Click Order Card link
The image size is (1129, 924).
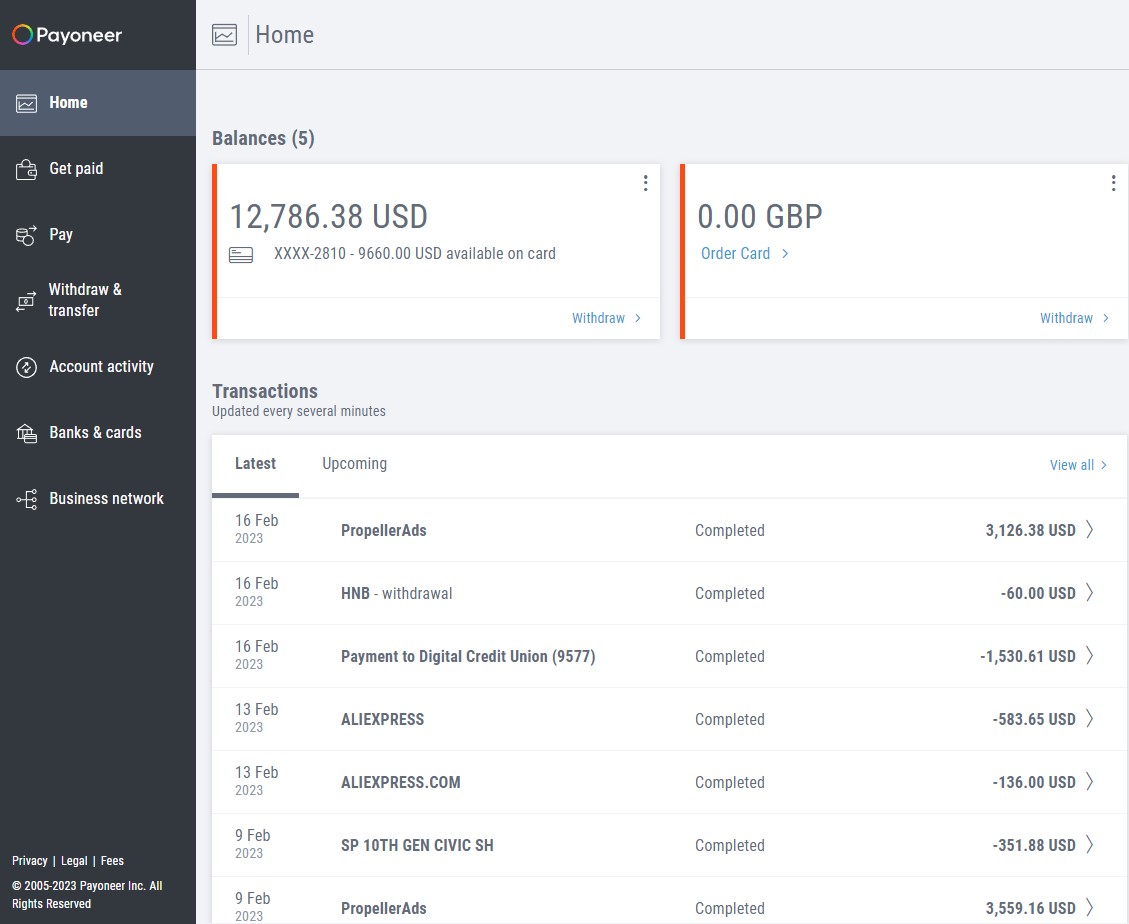click(x=745, y=254)
